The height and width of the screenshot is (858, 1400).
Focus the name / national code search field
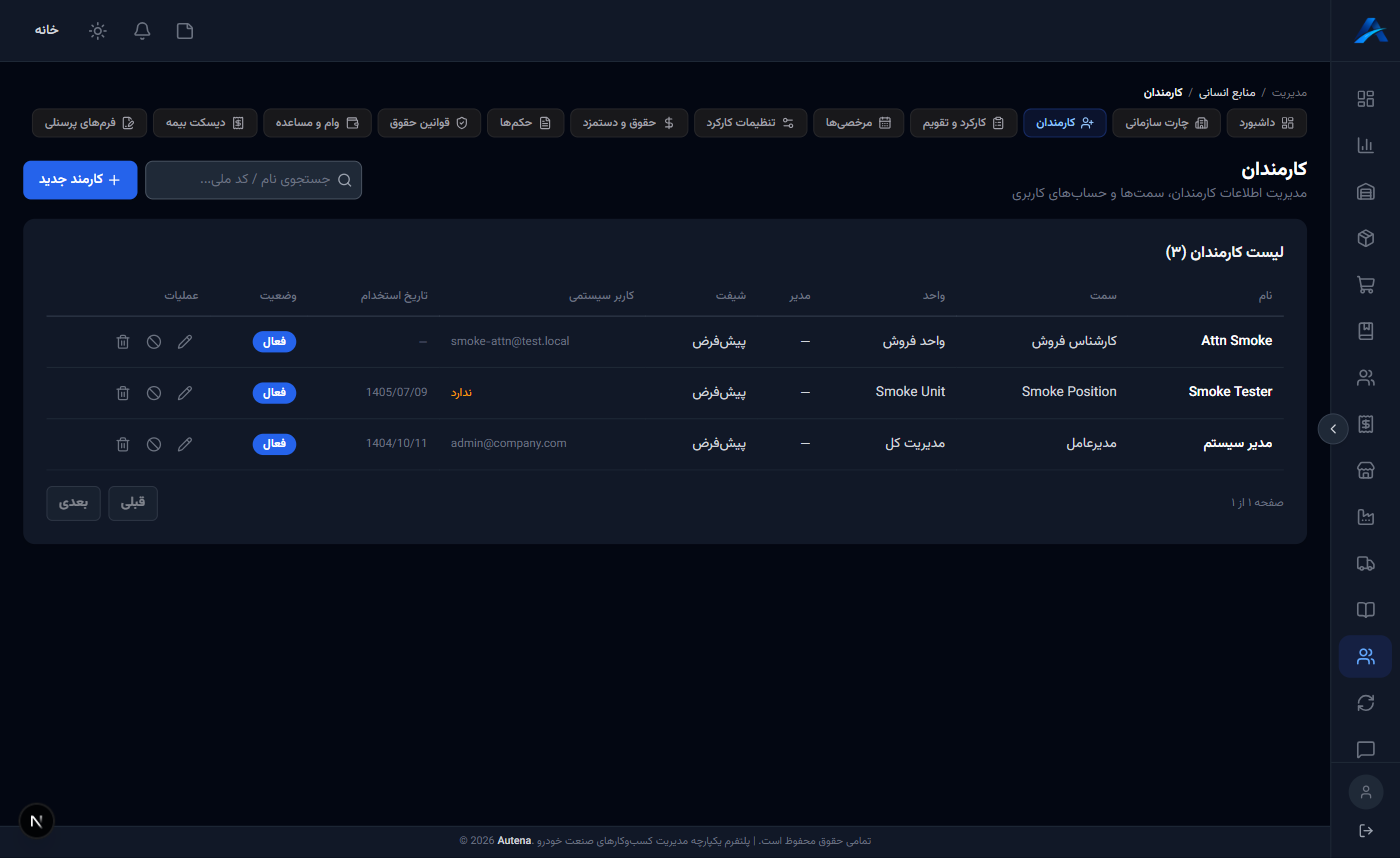[253, 180]
